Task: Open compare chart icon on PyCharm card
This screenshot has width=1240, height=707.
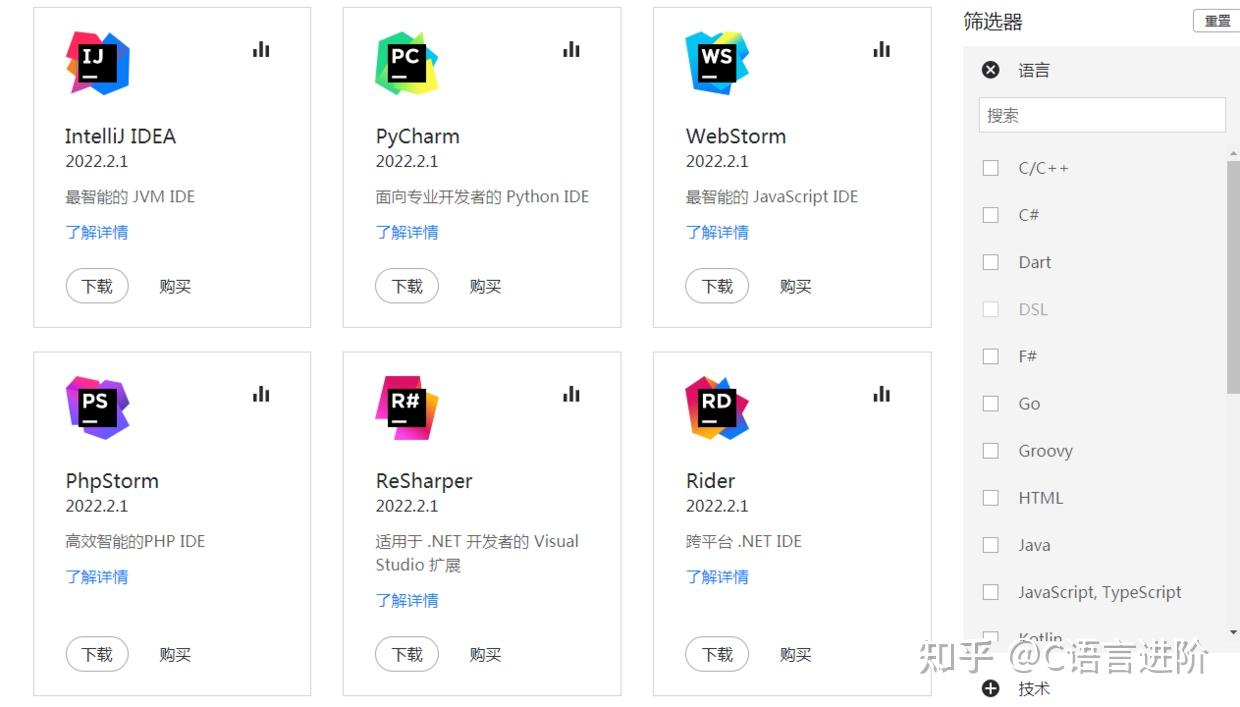Action: [x=571, y=49]
